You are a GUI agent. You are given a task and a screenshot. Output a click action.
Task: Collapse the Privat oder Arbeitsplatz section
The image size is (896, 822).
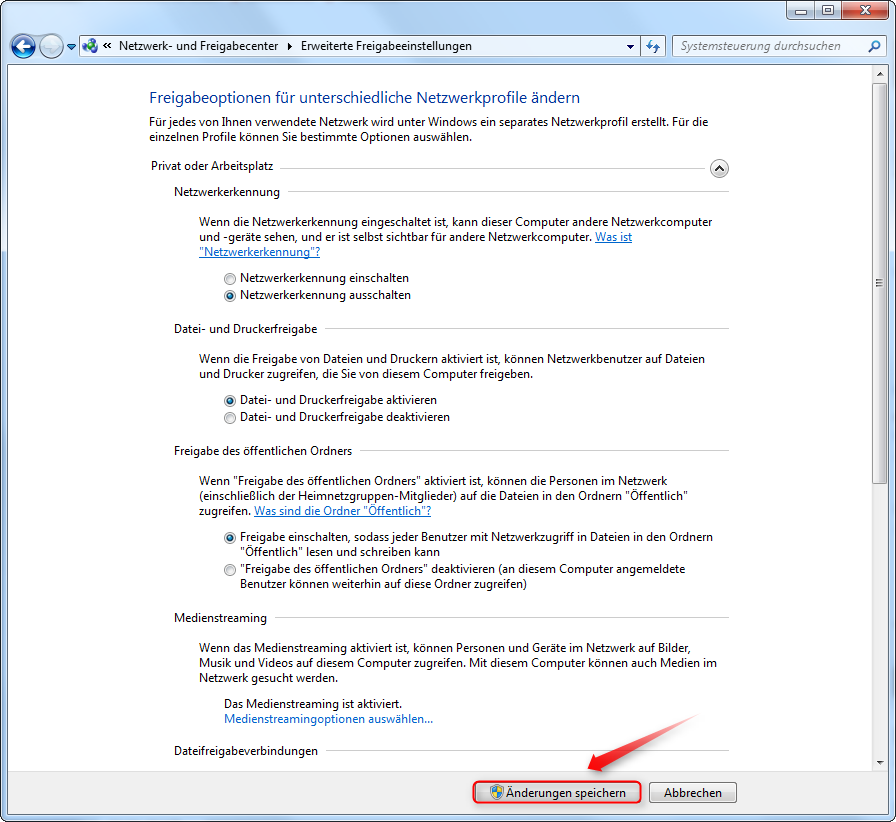(x=719, y=169)
